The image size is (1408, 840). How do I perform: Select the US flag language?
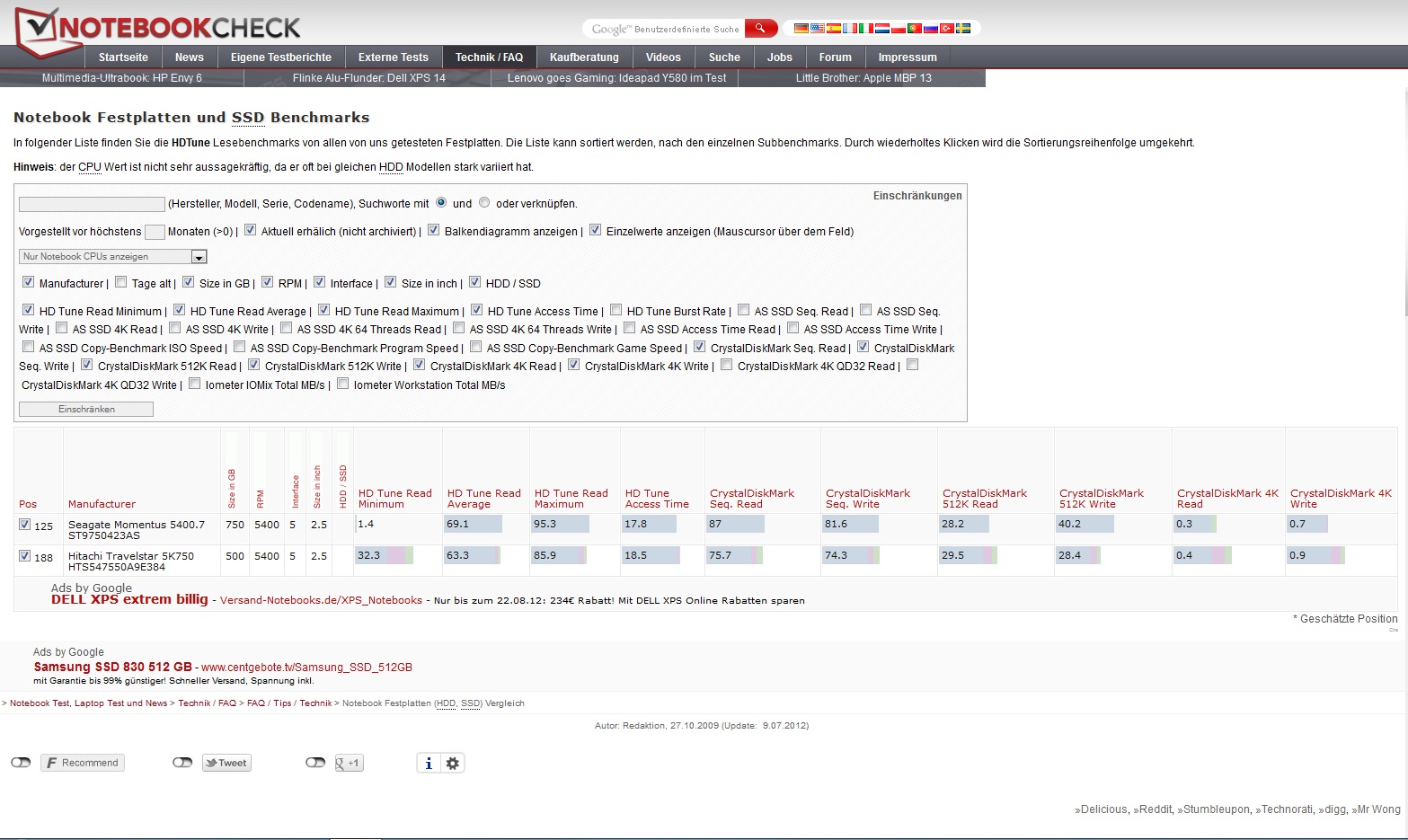point(818,29)
